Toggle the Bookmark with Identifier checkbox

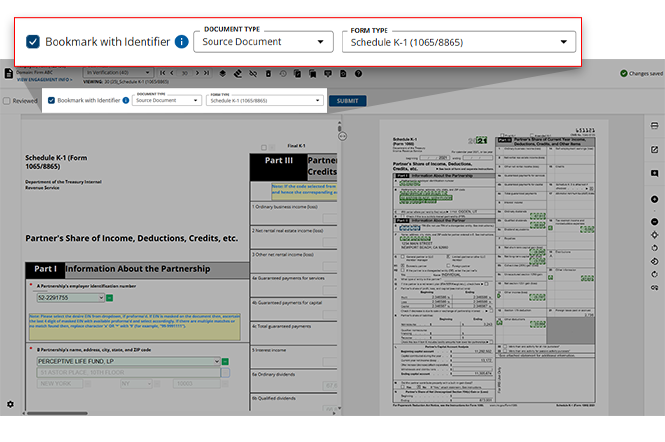pyautogui.click(x=33, y=42)
